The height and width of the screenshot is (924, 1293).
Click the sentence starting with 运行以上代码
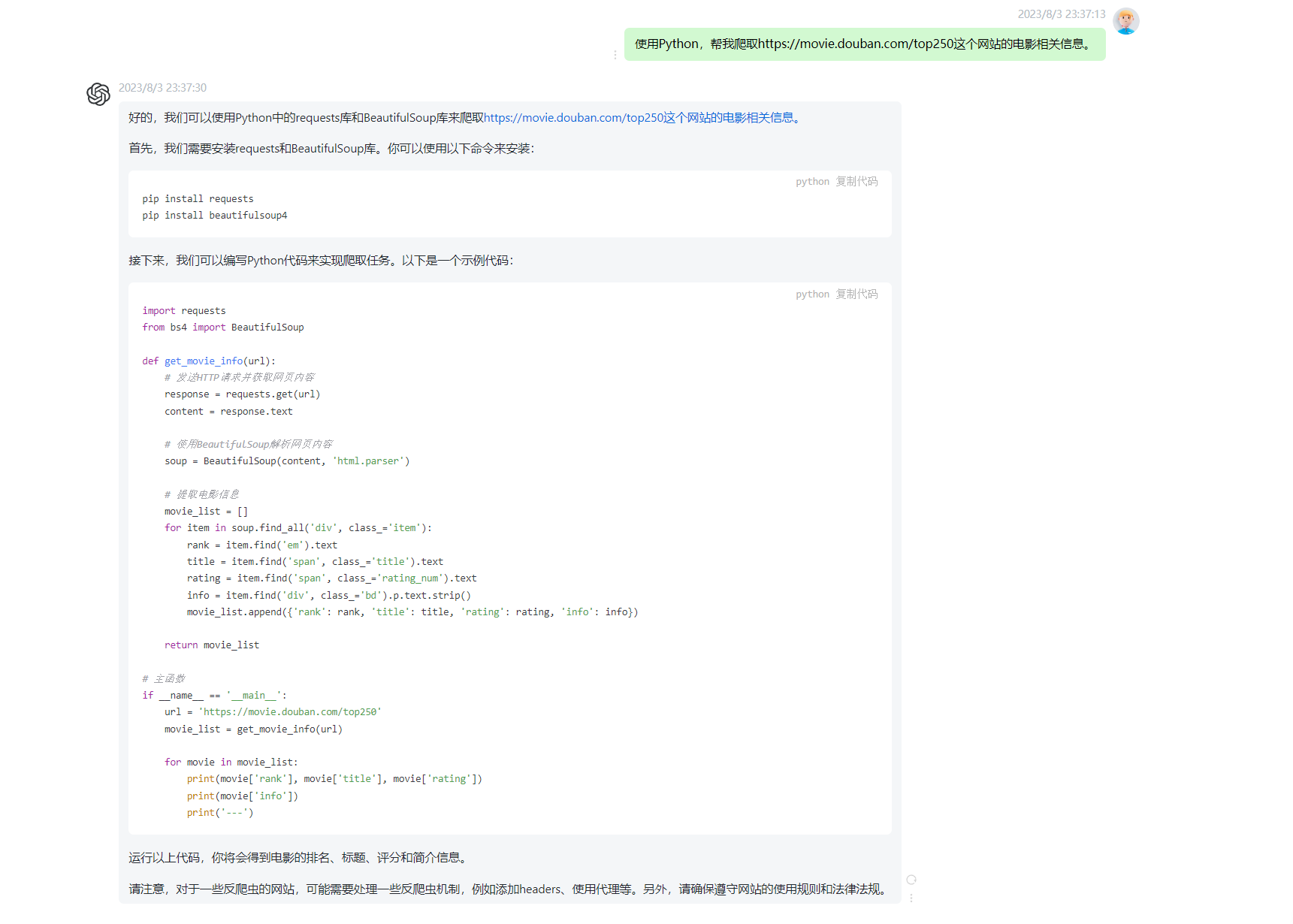[300, 858]
